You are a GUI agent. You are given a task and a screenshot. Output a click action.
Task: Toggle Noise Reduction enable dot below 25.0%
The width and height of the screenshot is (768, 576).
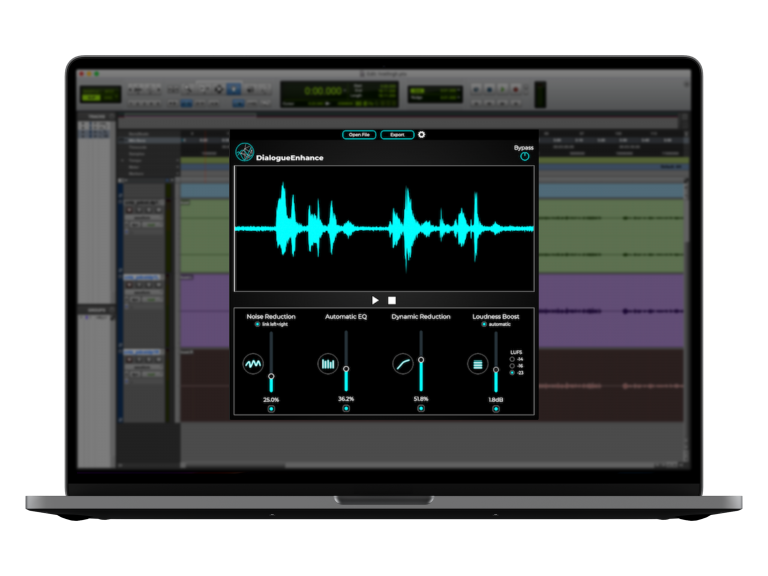coord(271,408)
